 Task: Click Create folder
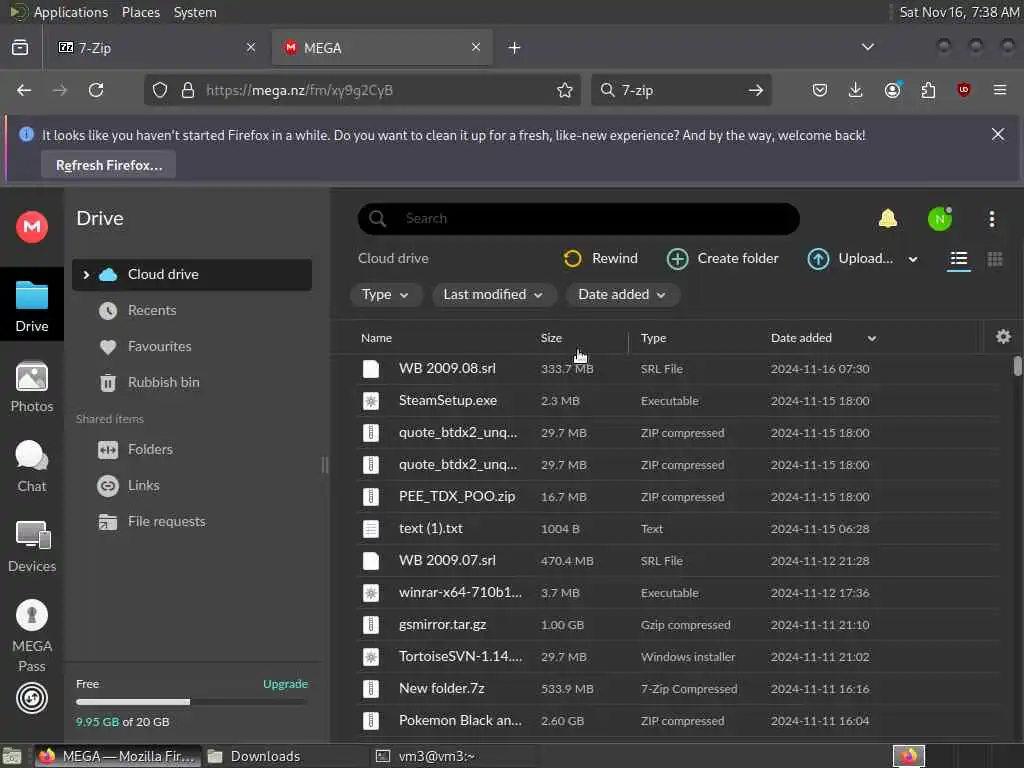pyautogui.click(x=722, y=259)
